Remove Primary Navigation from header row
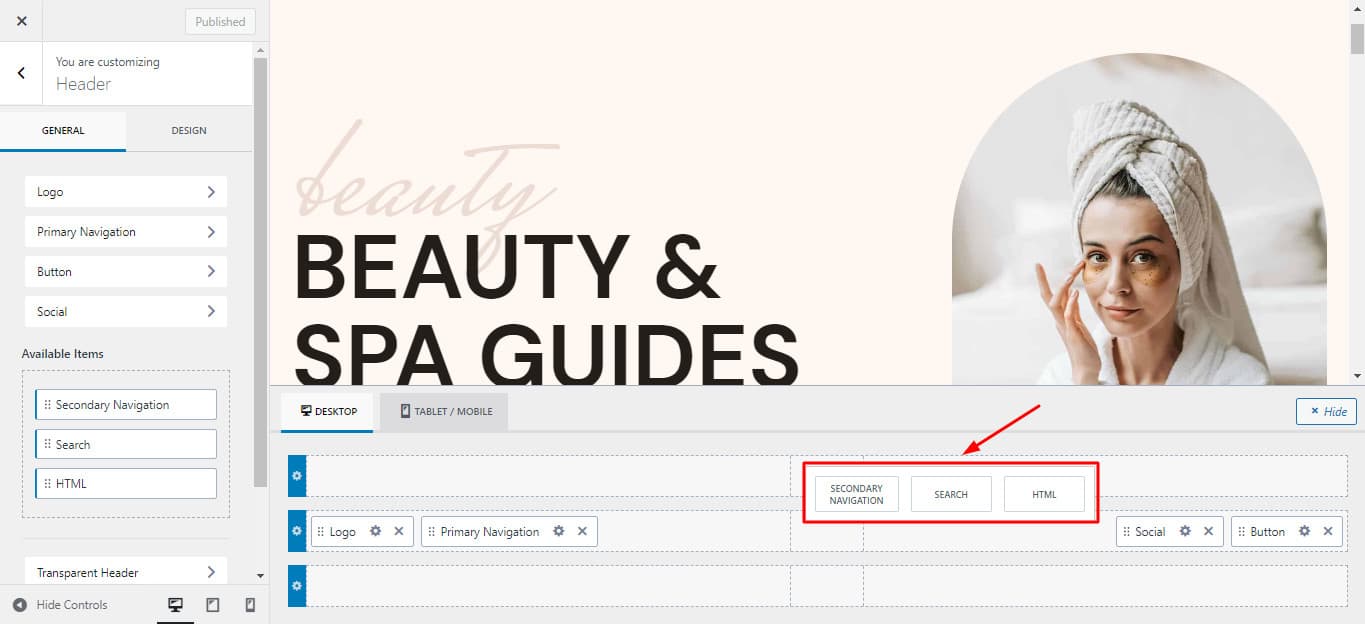The height and width of the screenshot is (624, 1365). 582,531
